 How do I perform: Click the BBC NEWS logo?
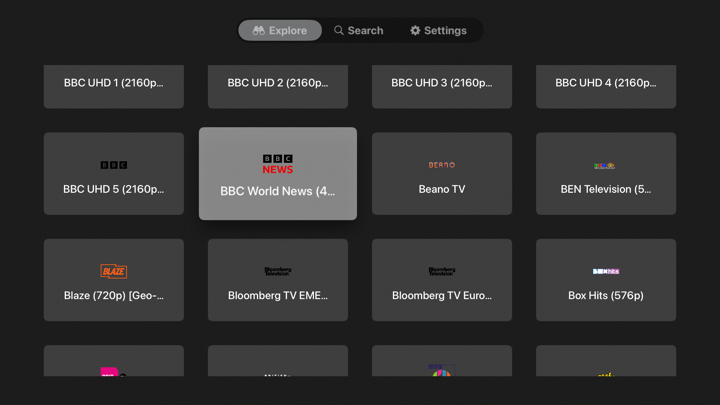tap(278, 164)
